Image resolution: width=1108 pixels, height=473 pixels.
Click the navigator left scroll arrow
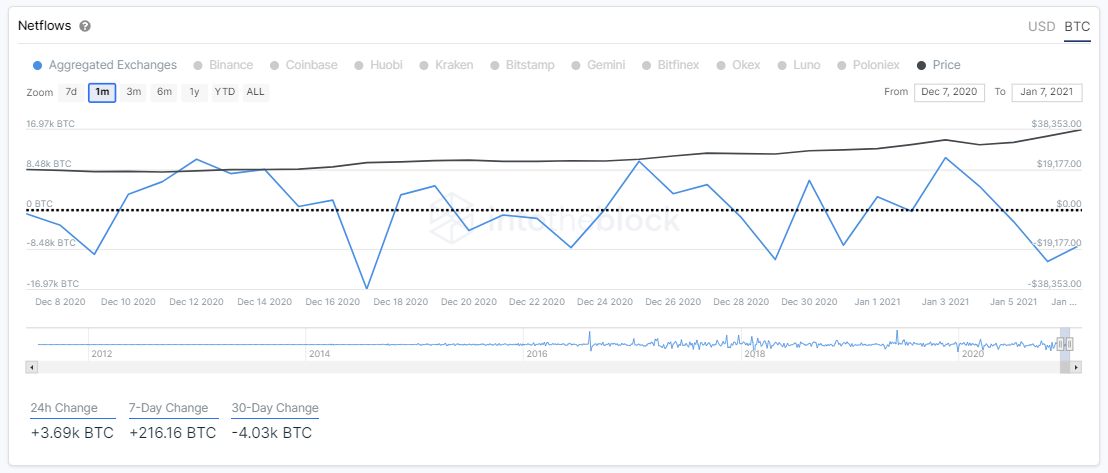pyautogui.click(x=31, y=368)
